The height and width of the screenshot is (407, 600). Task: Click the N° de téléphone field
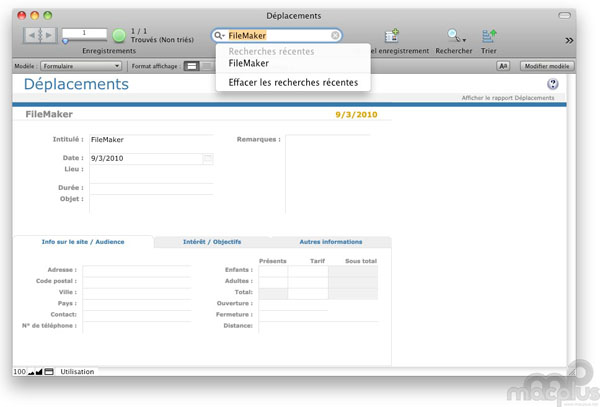137,327
